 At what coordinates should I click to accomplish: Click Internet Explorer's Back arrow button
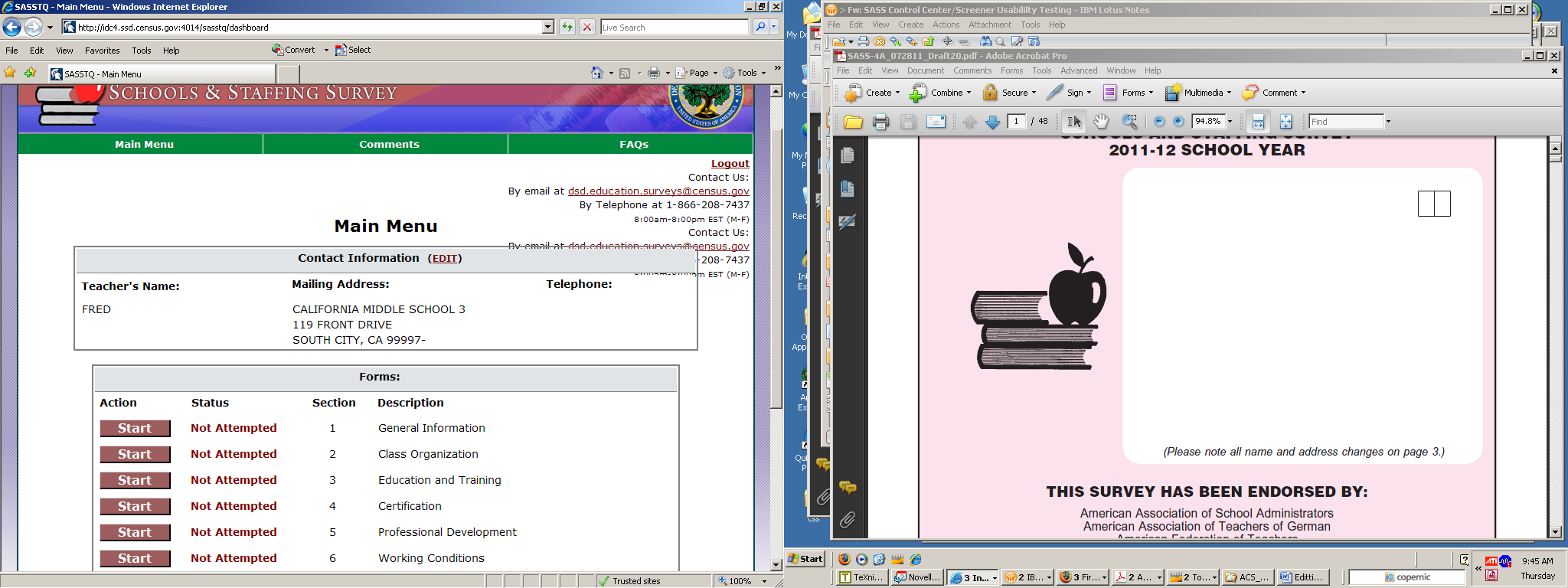point(11,27)
